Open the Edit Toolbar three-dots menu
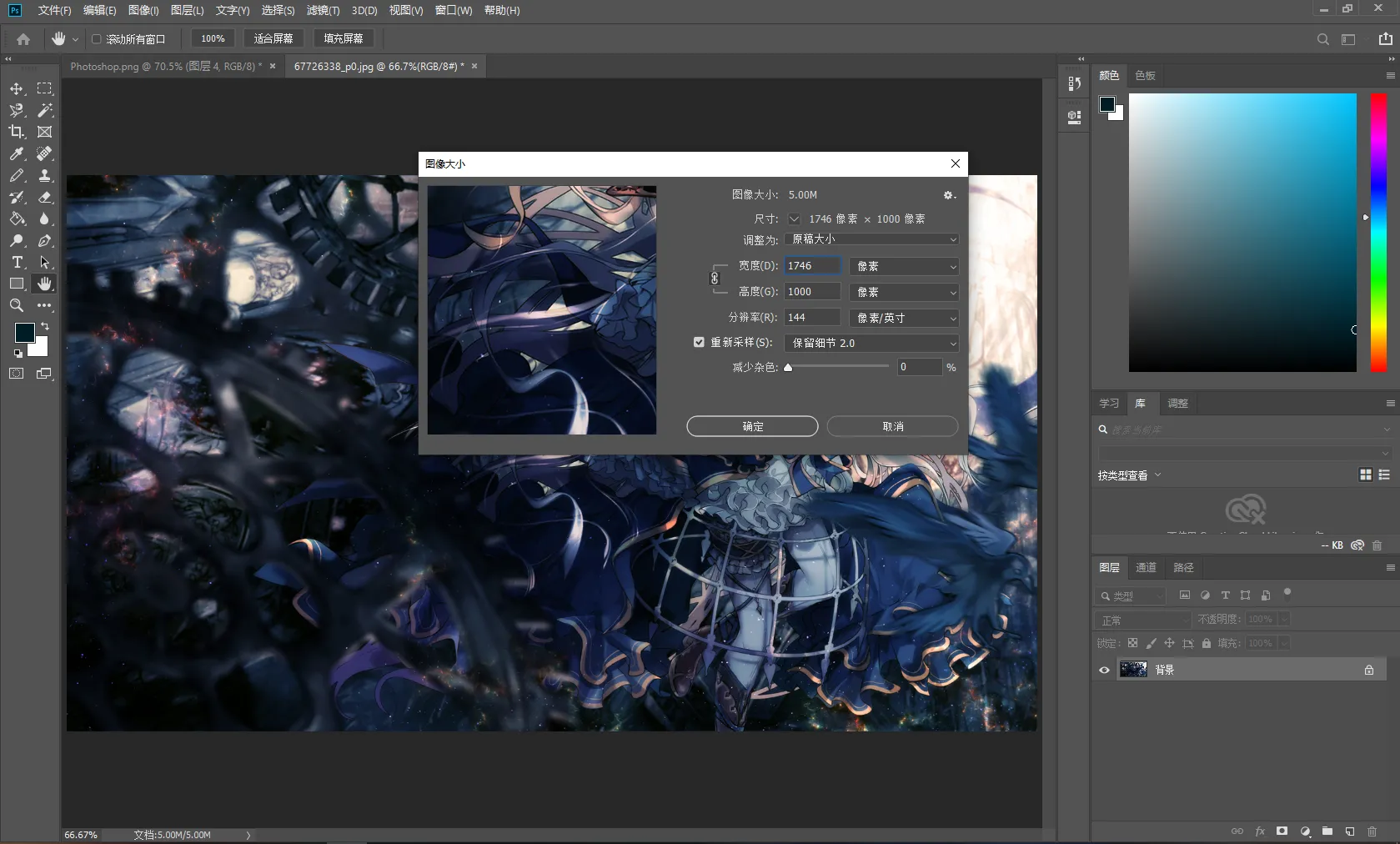 45,305
